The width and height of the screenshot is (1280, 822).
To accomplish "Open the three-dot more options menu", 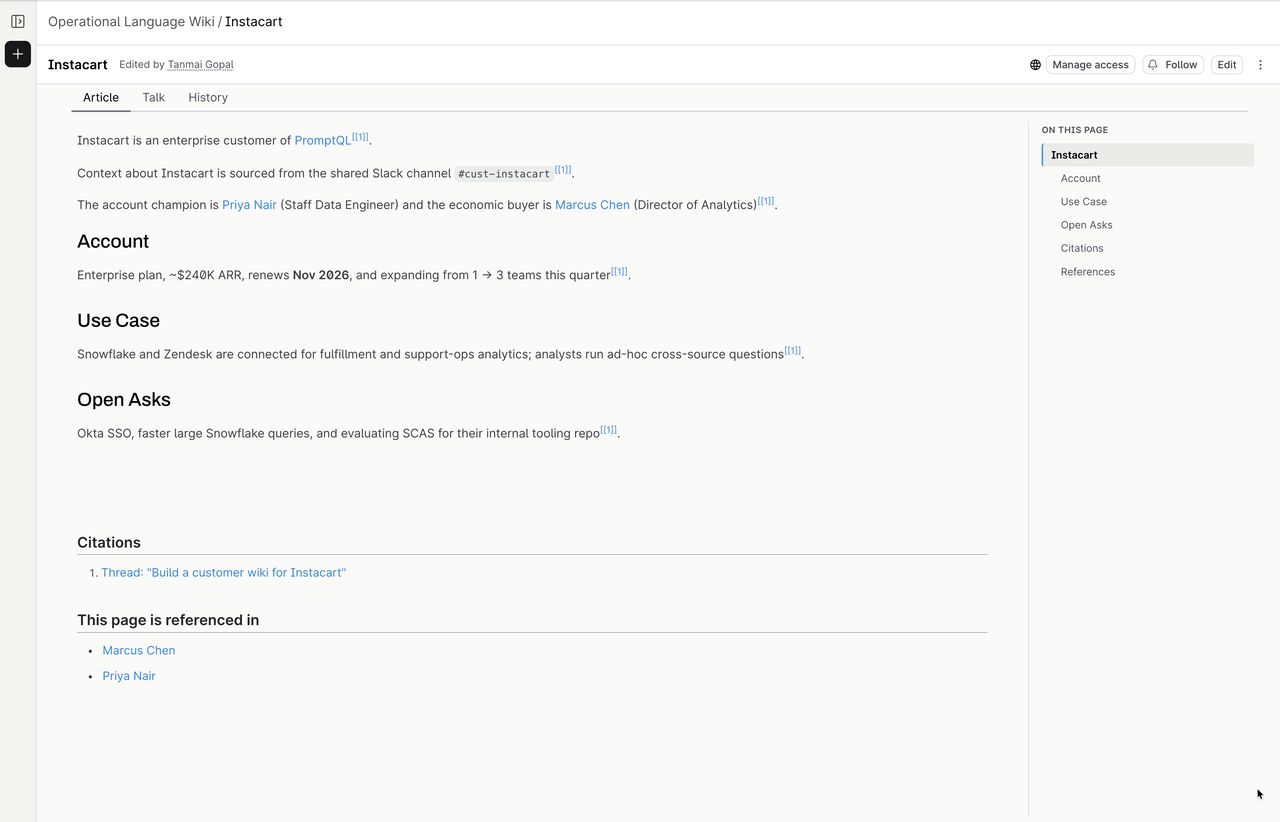I will click(1260, 65).
